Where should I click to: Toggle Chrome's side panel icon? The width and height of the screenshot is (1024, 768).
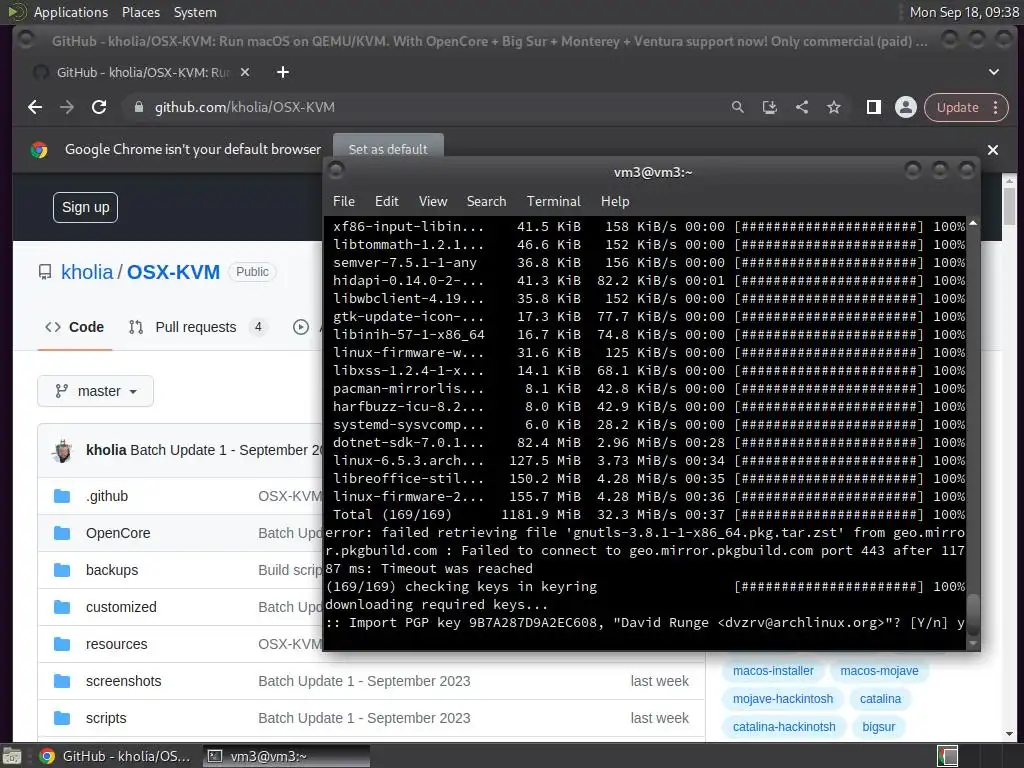tap(873, 107)
